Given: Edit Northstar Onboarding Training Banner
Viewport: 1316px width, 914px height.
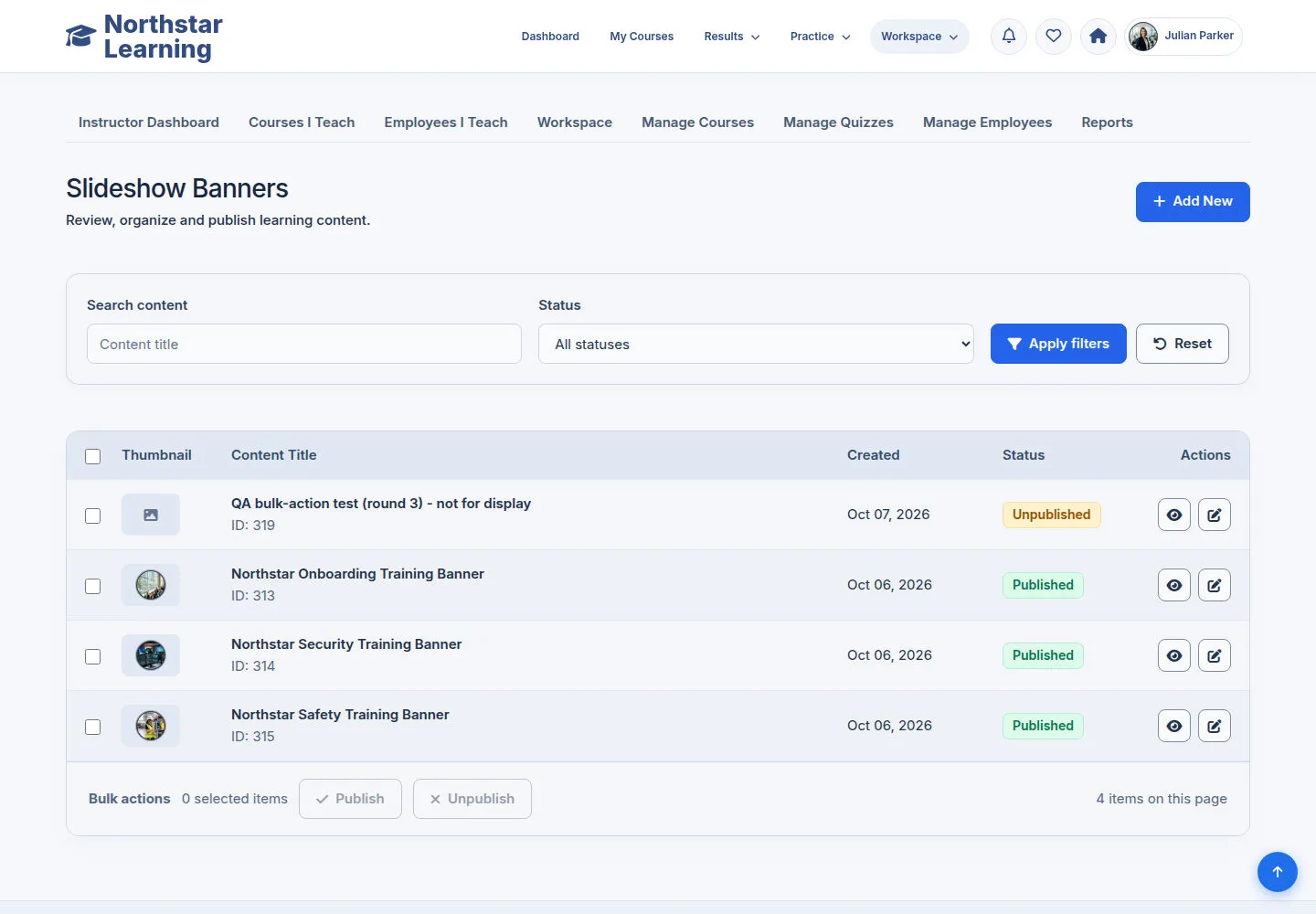Looking at the screenshot, I should pyautogui.click(x=1215, y=585).
